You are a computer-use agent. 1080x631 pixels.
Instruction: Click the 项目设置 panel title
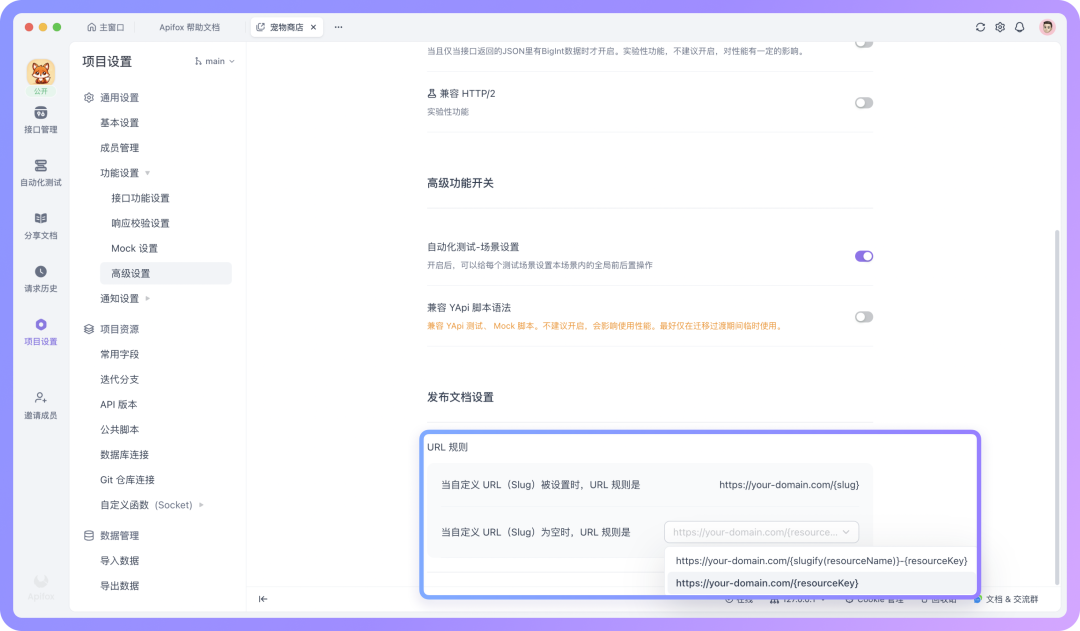pyautogui.click(x=107, y=61)
